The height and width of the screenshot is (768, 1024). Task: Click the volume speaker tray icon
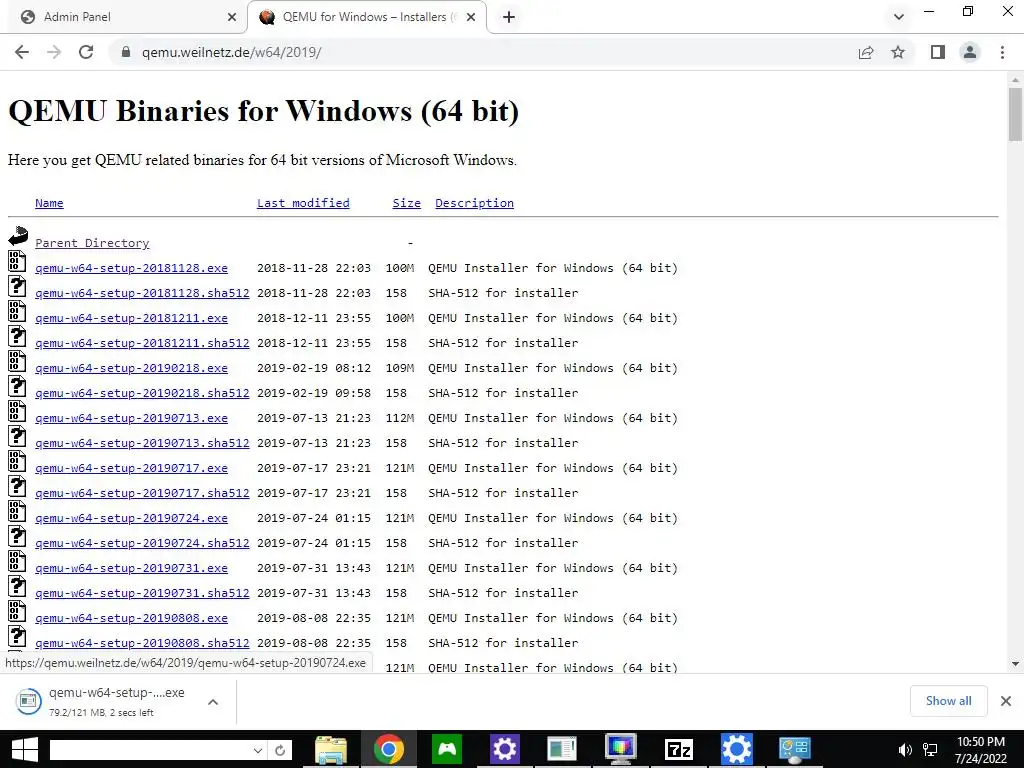tap(905, 750)
